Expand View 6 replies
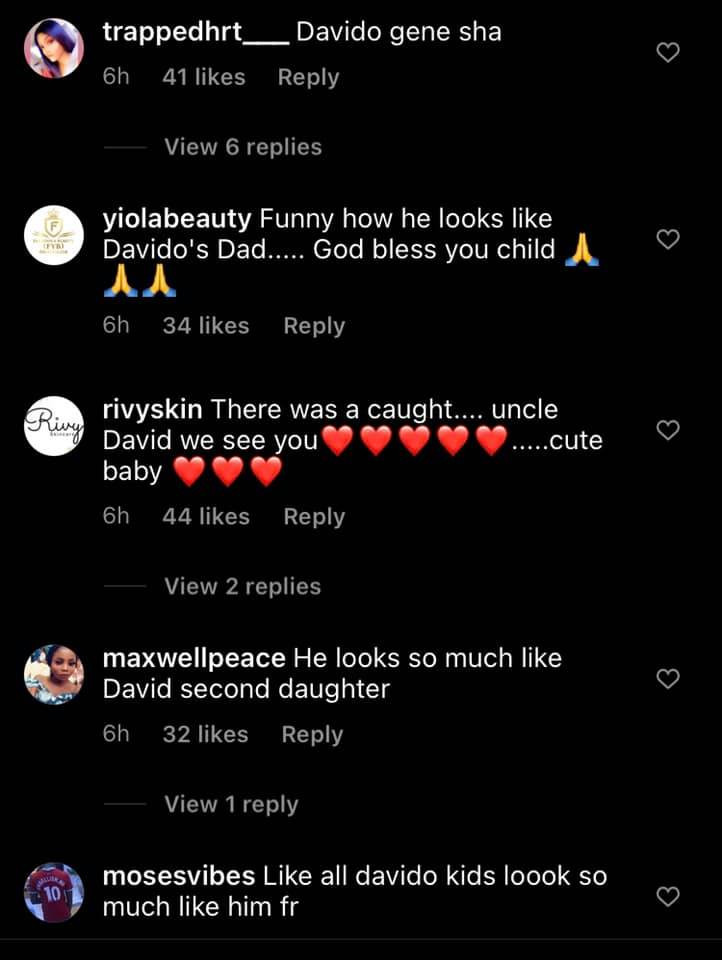 [x=243, y=147]
